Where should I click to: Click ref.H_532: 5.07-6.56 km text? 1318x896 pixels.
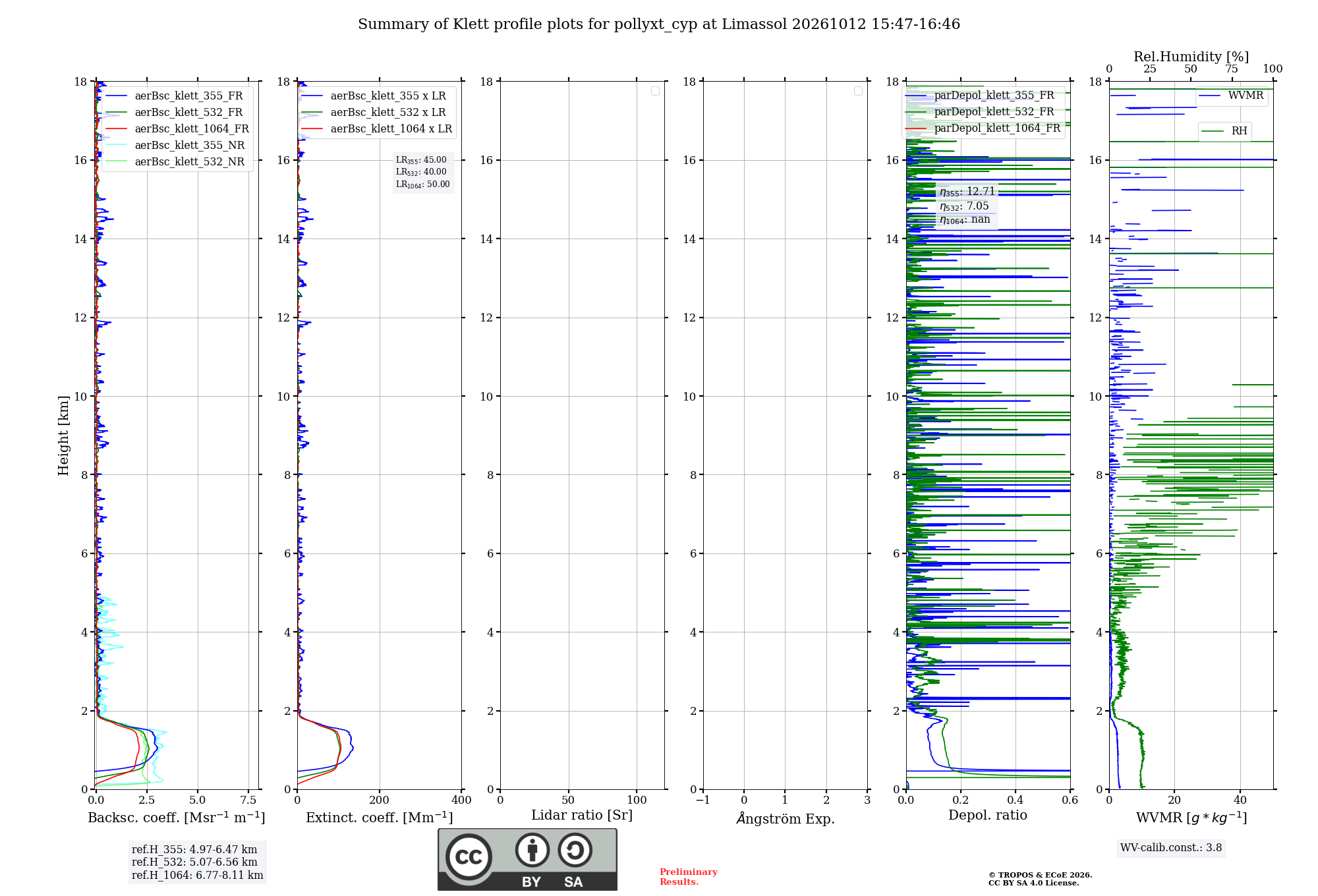click(x=194, y=862)
